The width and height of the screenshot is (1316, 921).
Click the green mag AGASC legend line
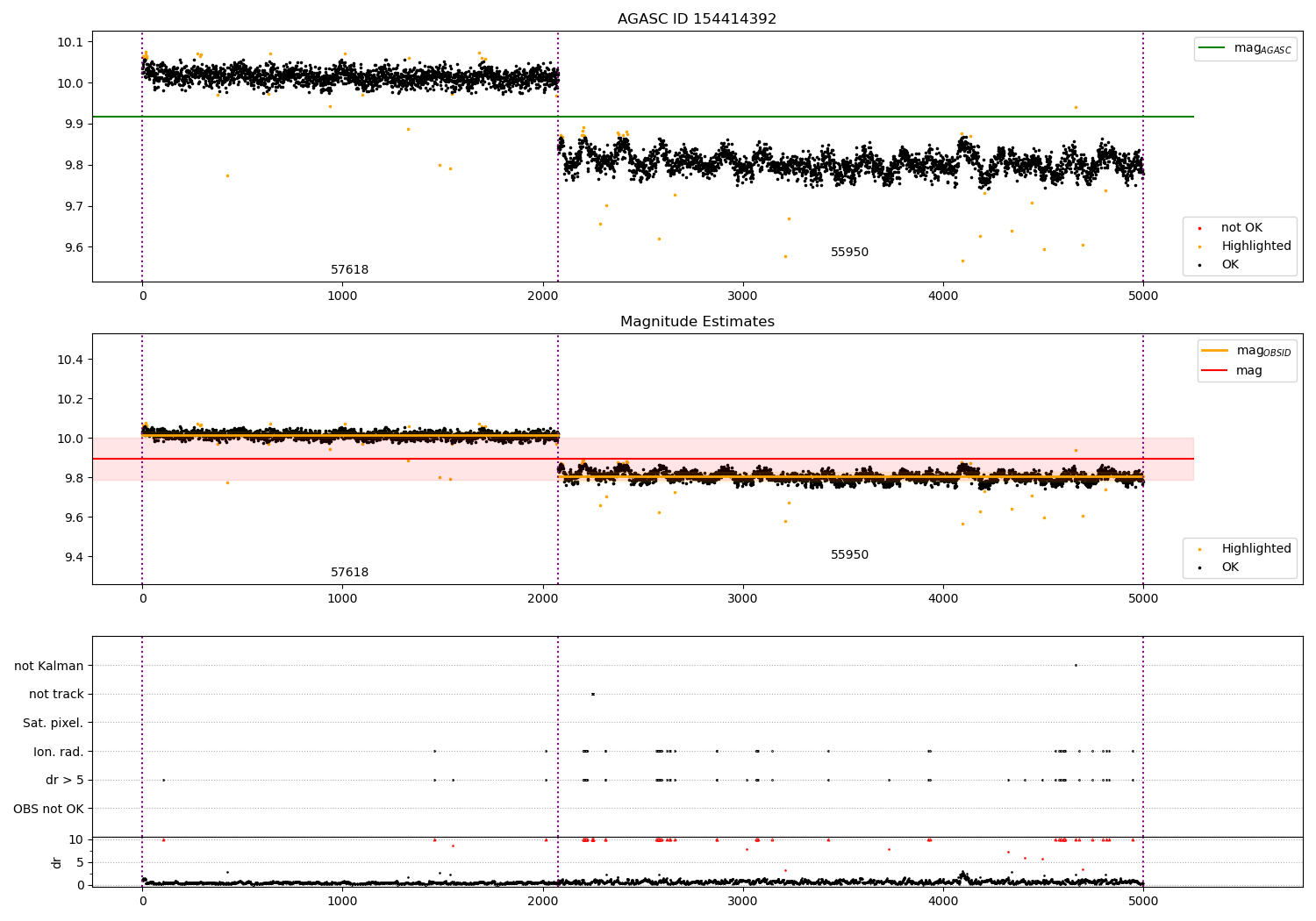click(1212, 48)
